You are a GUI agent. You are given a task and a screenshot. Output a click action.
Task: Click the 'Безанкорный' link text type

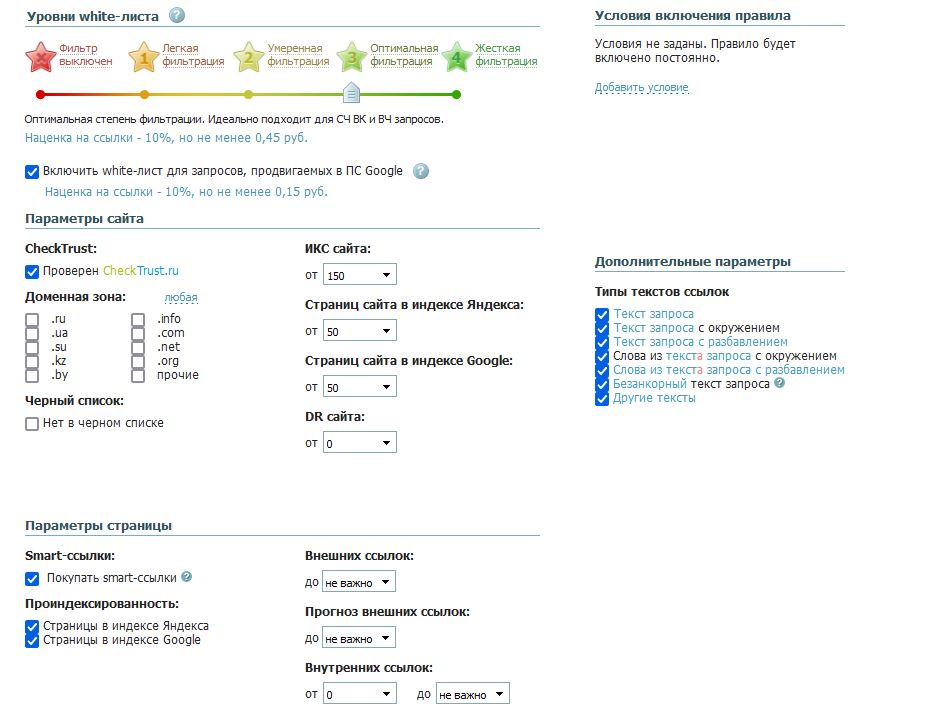[x=650, y=383]
